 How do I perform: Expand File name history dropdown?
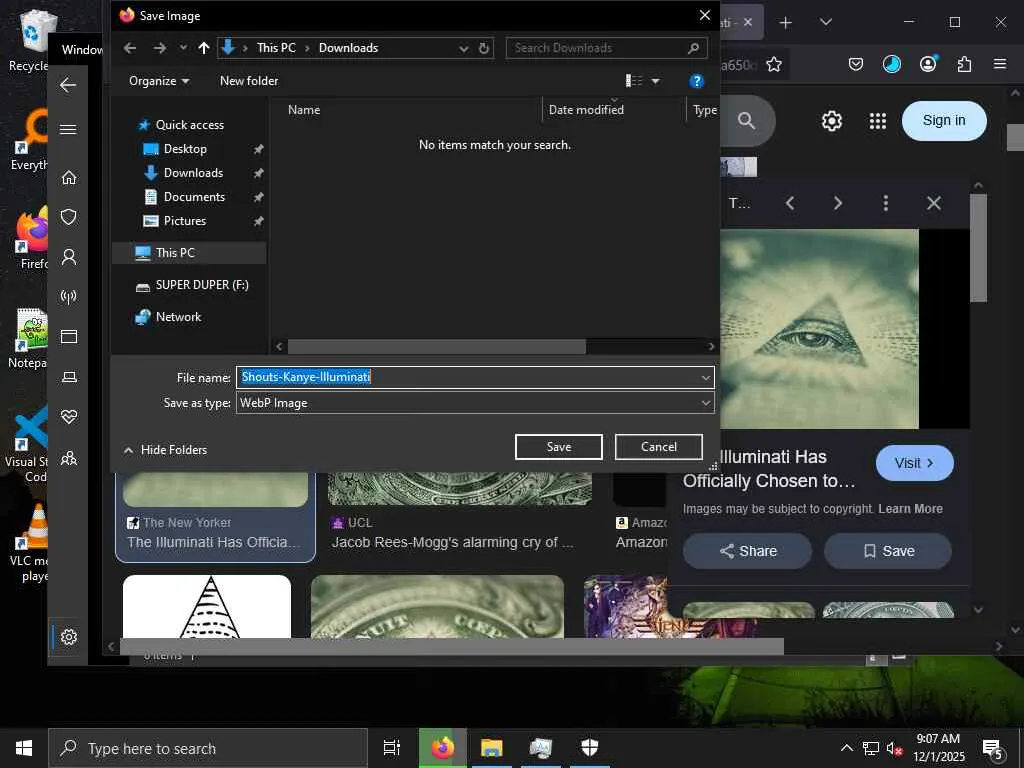pyautogui.click(x=706, y=377)
